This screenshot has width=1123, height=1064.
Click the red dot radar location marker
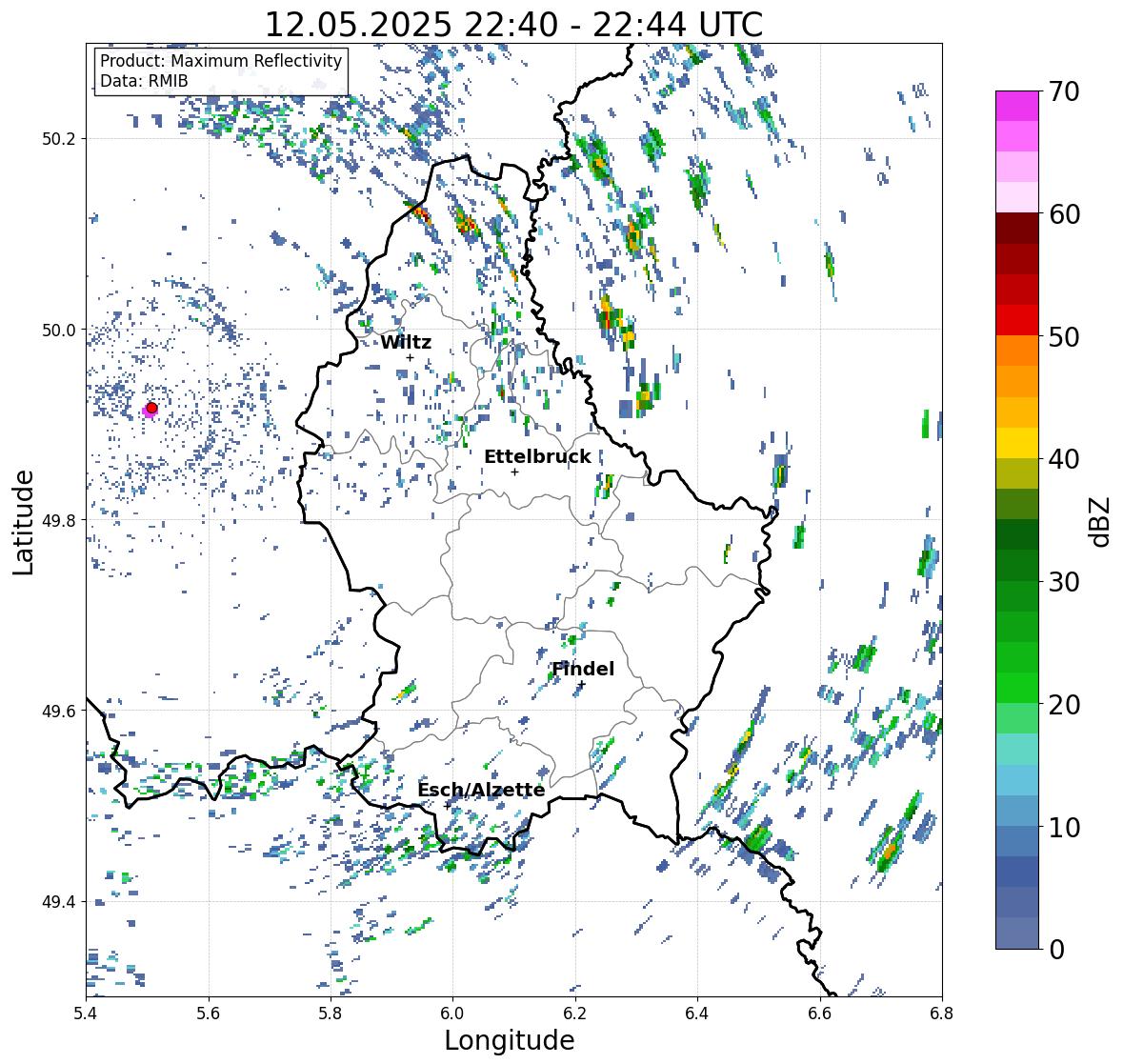[151, 408]
